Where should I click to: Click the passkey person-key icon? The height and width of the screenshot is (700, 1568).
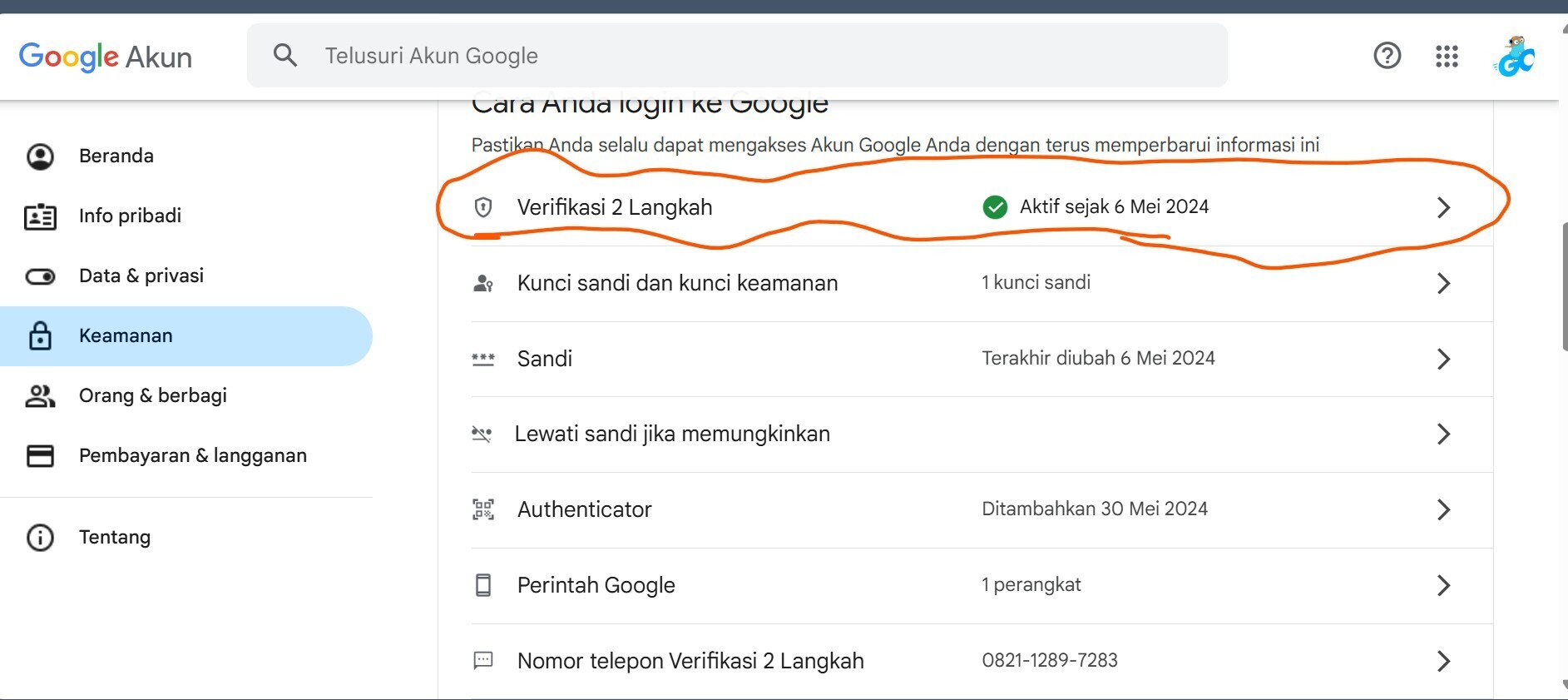(483, 283)
